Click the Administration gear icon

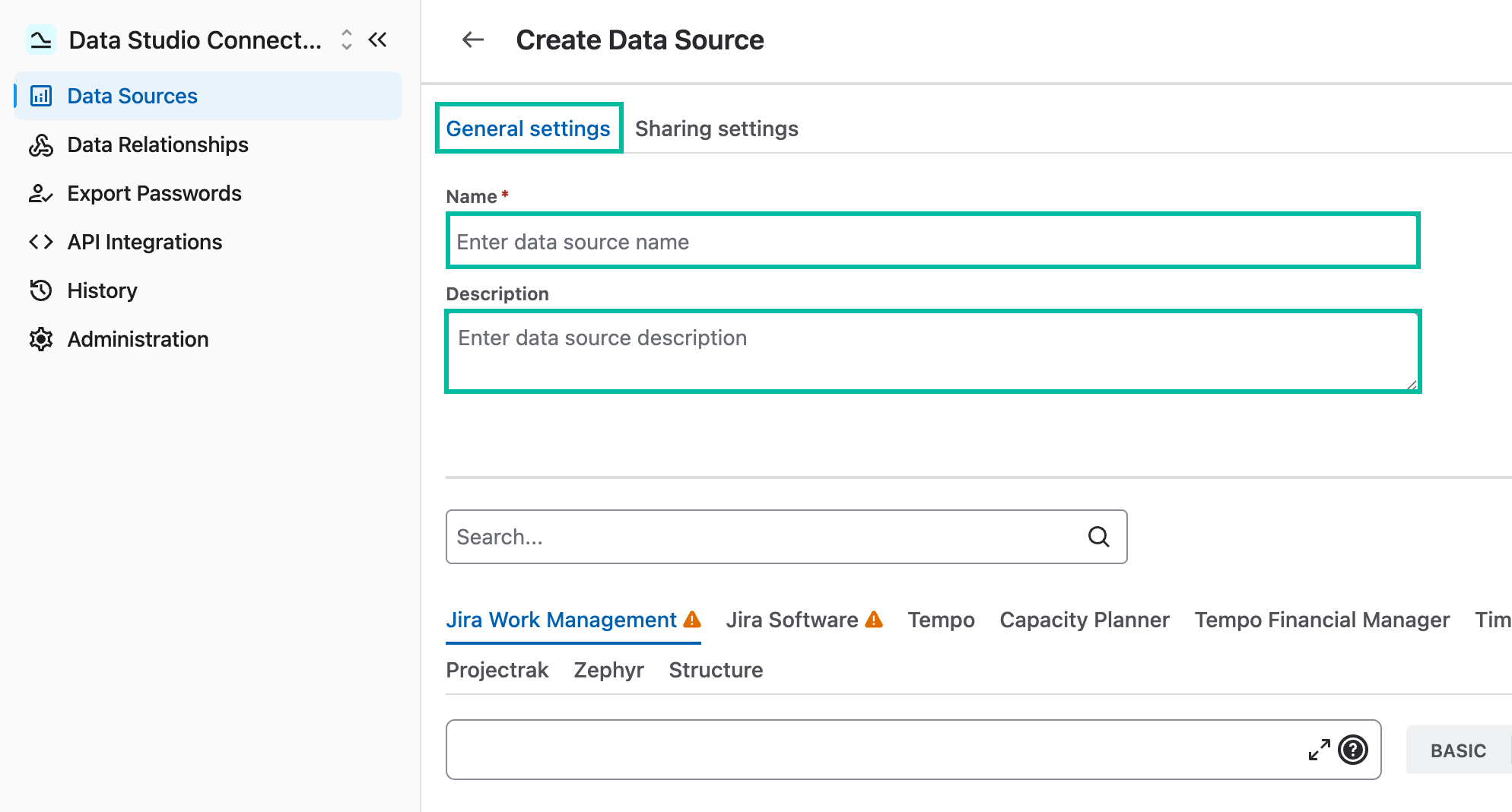41,339
